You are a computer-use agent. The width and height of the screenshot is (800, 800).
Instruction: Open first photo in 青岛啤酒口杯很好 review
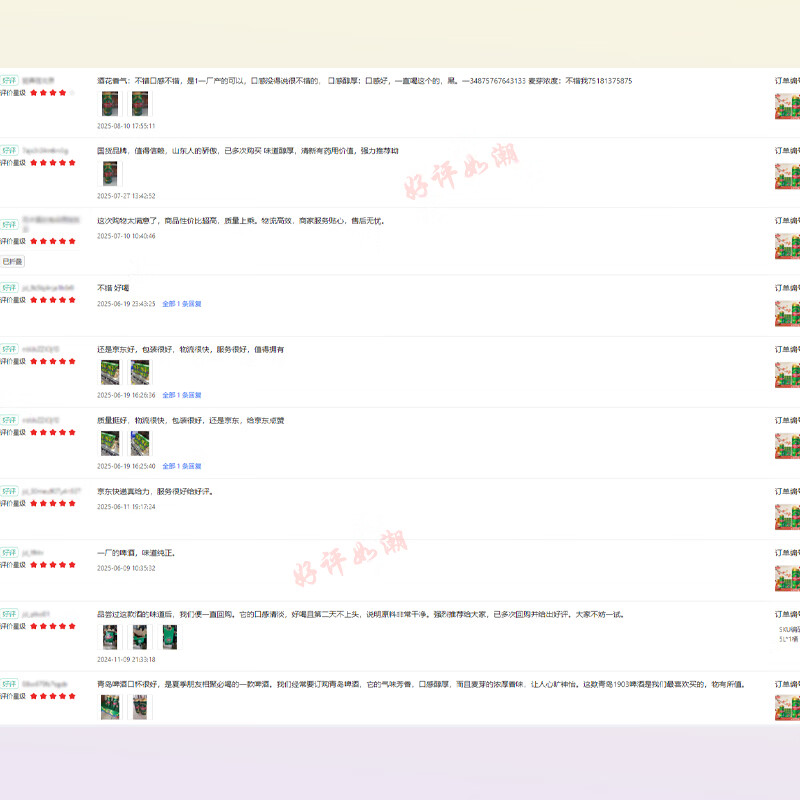109,707
